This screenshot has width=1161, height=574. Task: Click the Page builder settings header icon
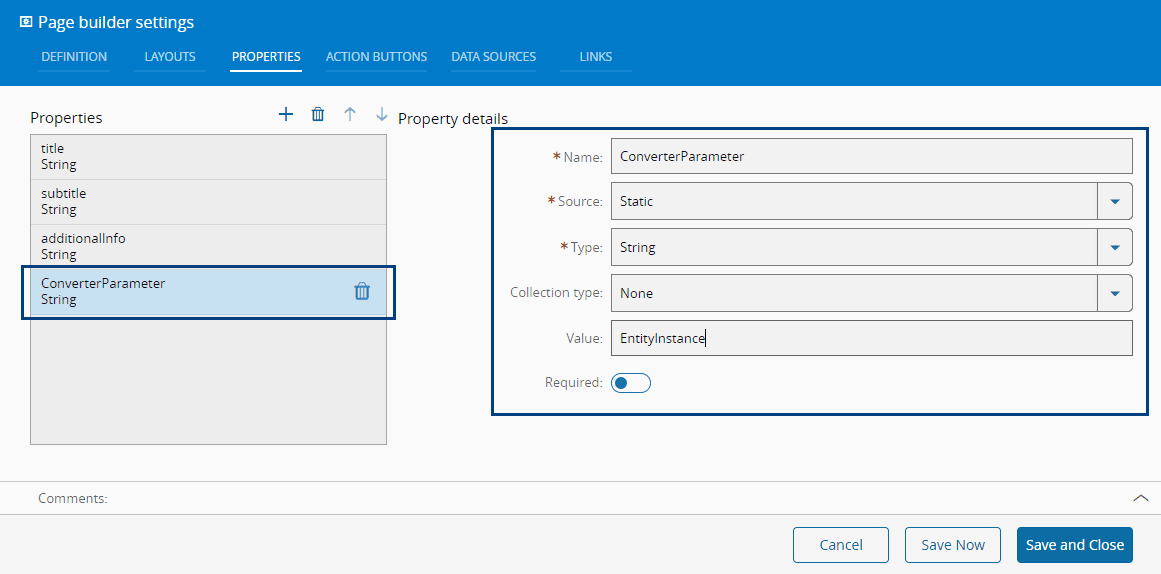point(26,22)
